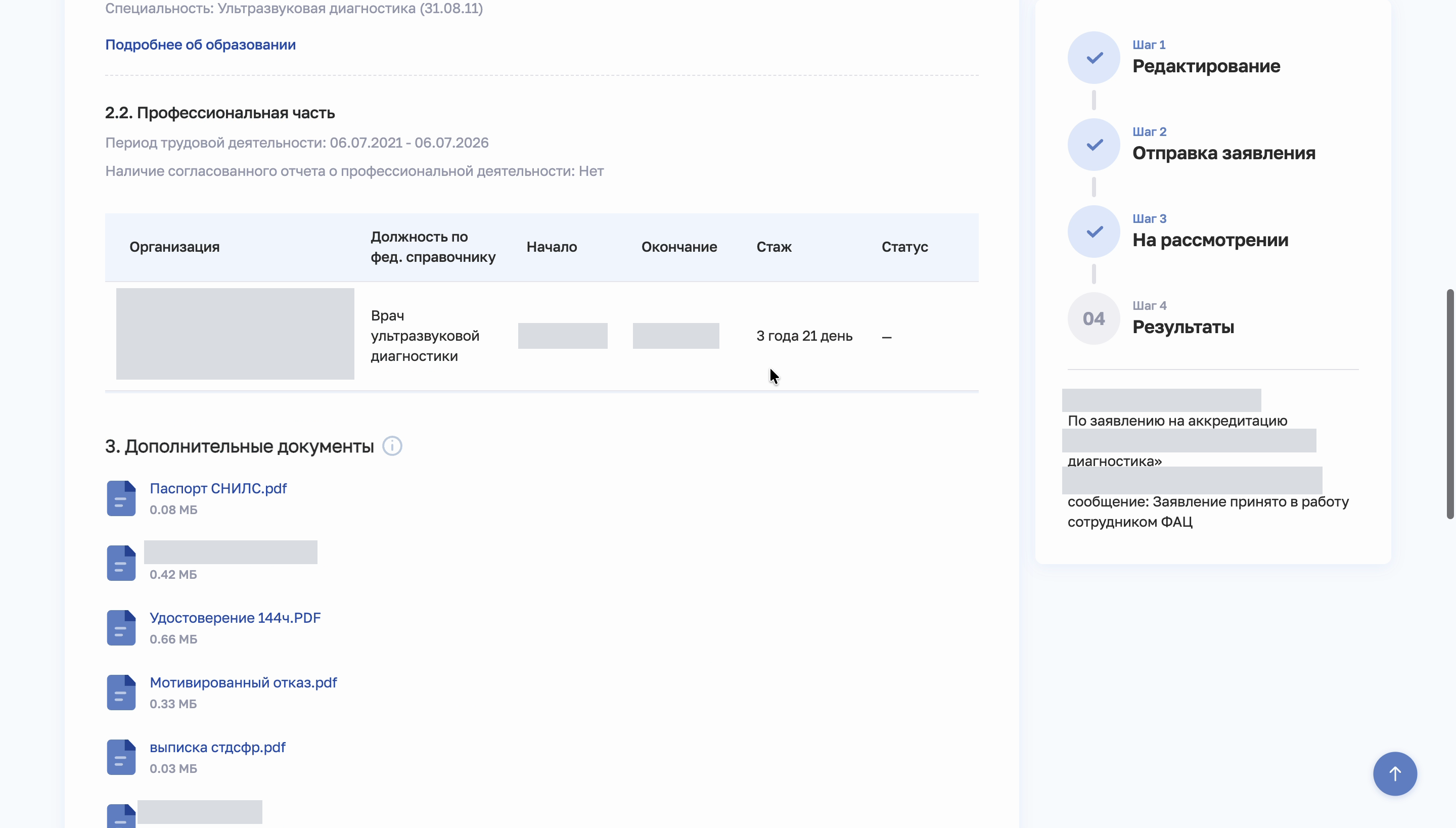The width and height of the screenshot is (1456, 828).
Task: Click the Стаж column header
Action: pyautogui.click(x=773, y=247)
